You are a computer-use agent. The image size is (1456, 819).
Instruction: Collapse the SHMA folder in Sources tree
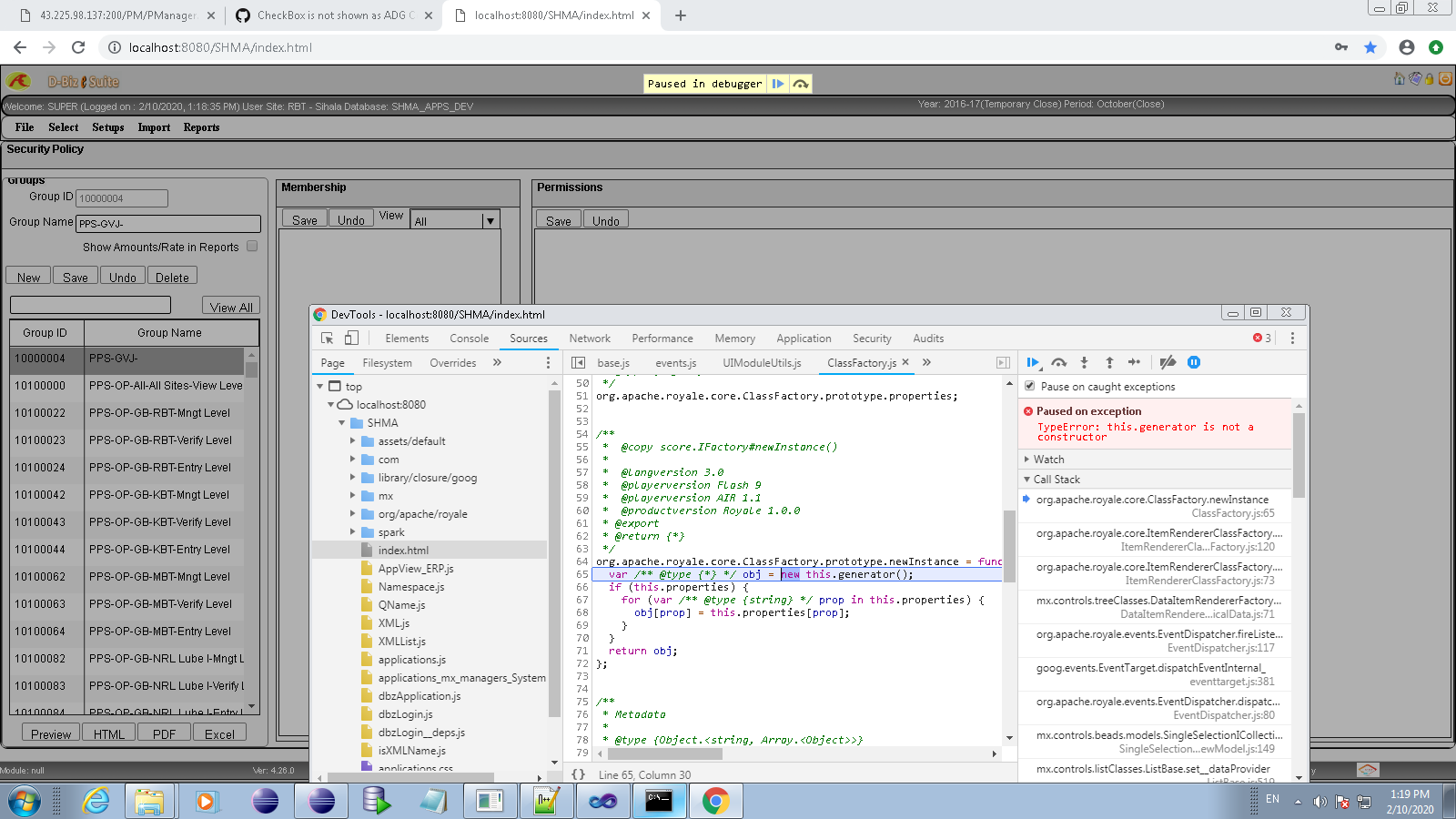tap(343, 422)
